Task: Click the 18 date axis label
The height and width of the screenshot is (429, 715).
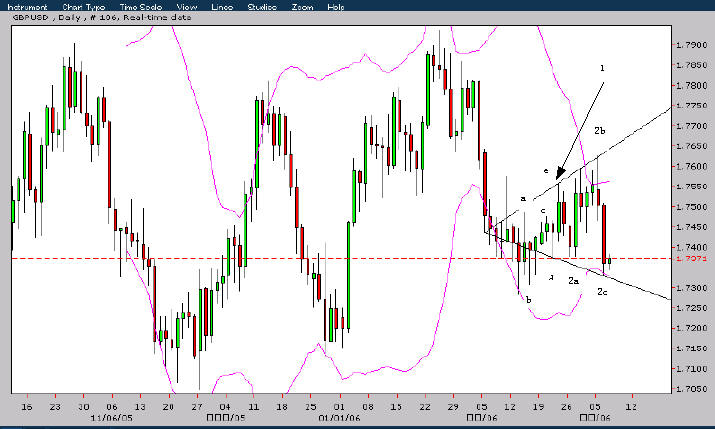Action: 282,407
